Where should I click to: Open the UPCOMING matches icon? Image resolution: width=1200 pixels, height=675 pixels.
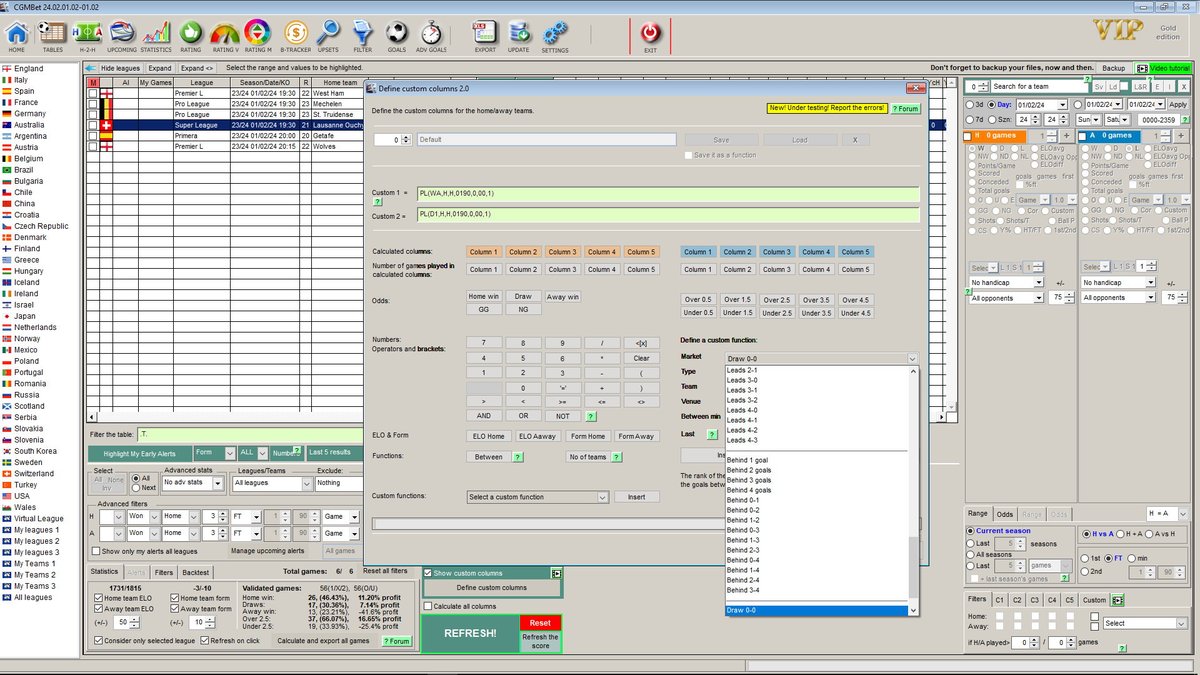tap(122, 36)
